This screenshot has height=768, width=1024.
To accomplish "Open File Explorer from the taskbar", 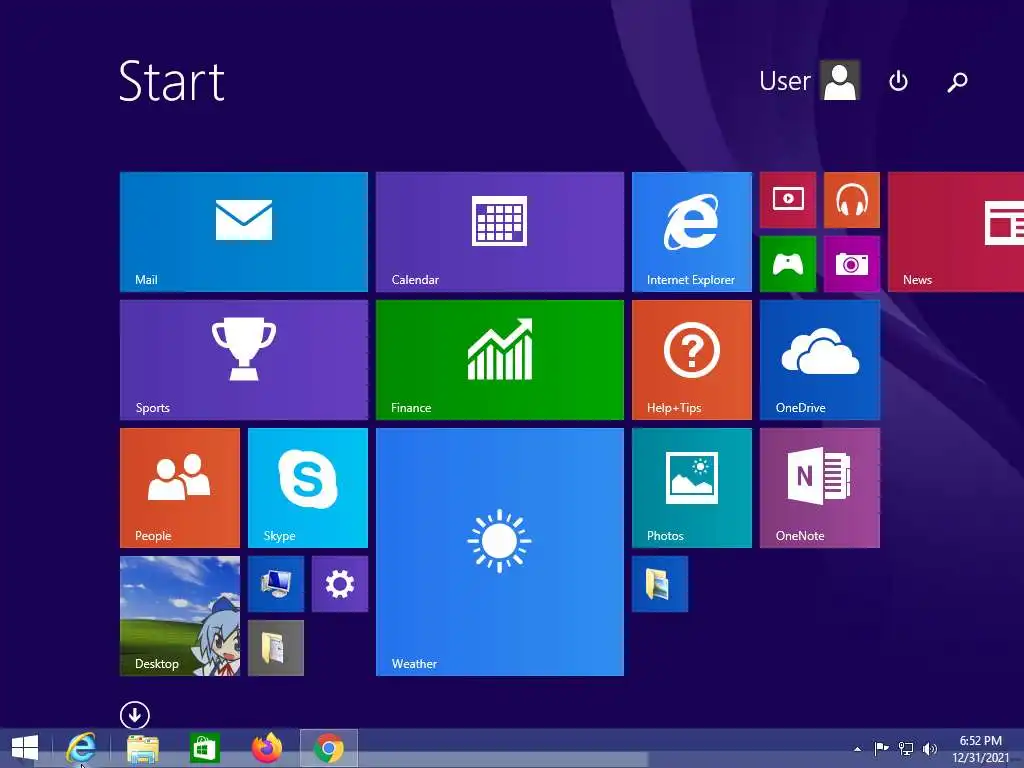I will coord(142,748).
